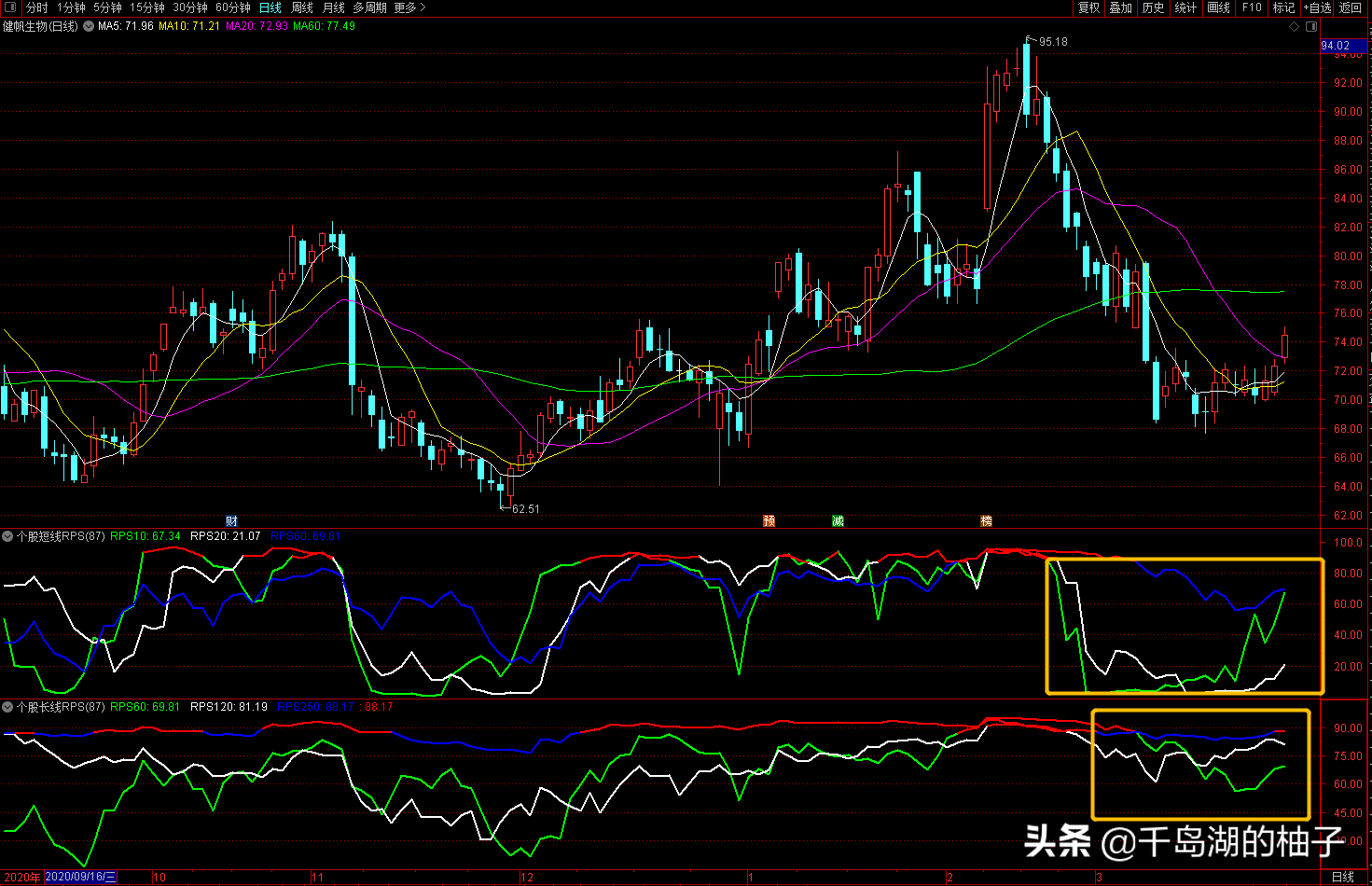Click the RPS20: 21.07 value
Viewport: 1372px width, 886px height.
tap(226, 536)
